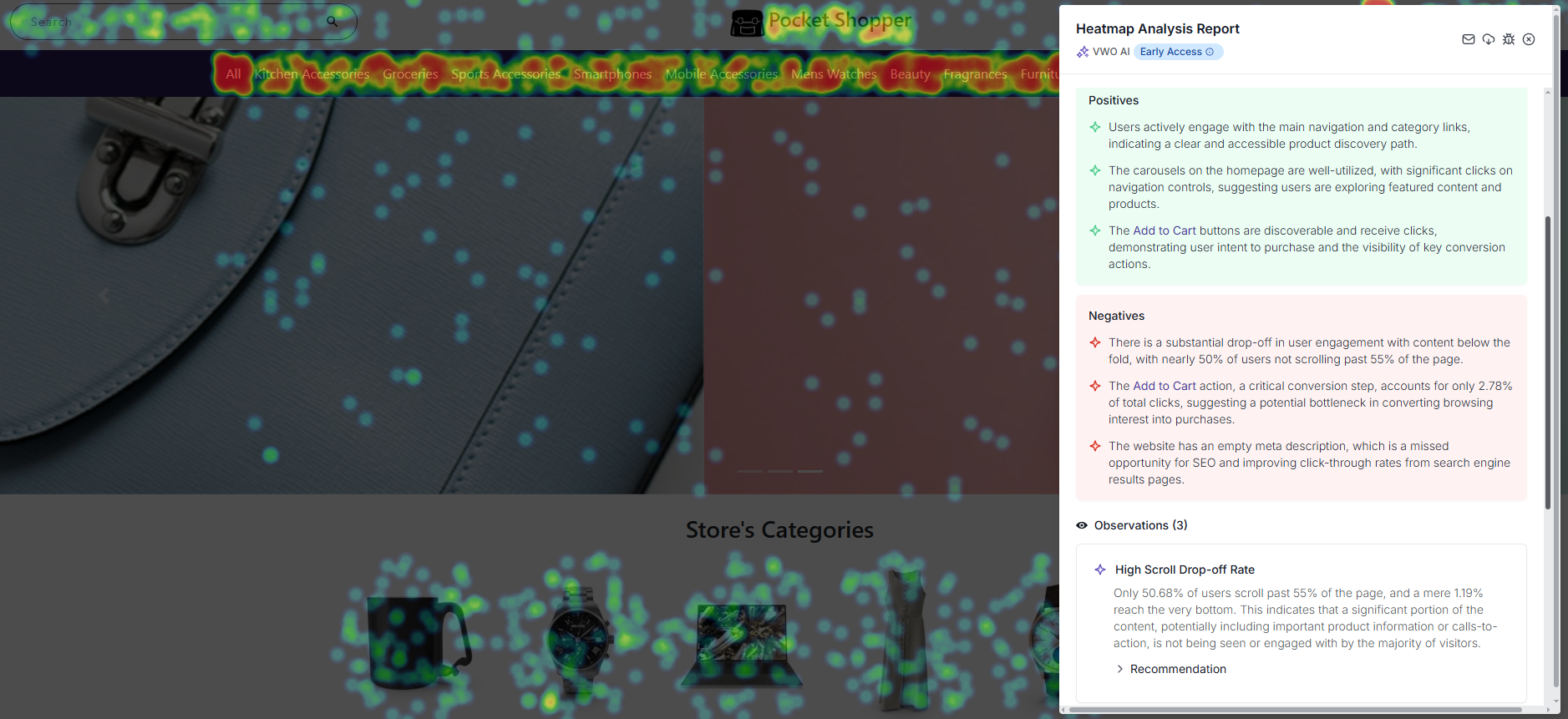The height and width of the screenshot is (719, 1568).
Task: Click the vertical scrollbar of report panel
Action: point(1548,362)
